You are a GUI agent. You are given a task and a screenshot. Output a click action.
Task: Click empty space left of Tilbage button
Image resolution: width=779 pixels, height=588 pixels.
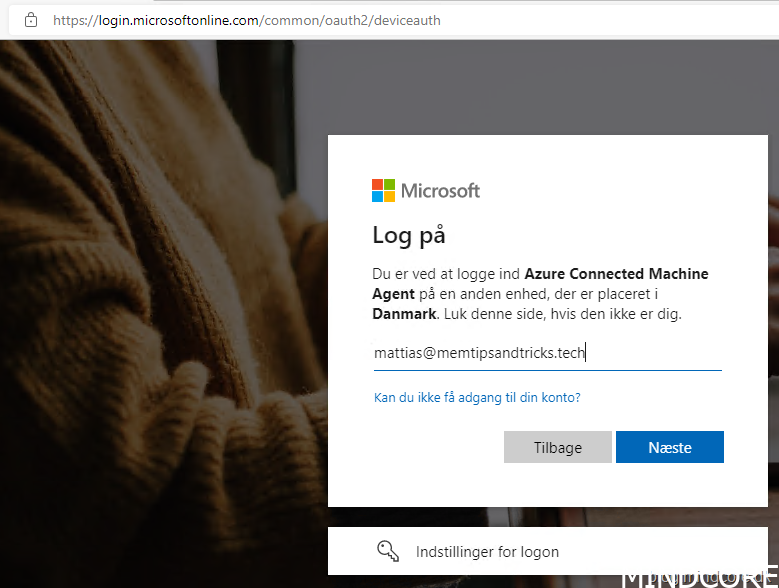(x=430, y=447)
